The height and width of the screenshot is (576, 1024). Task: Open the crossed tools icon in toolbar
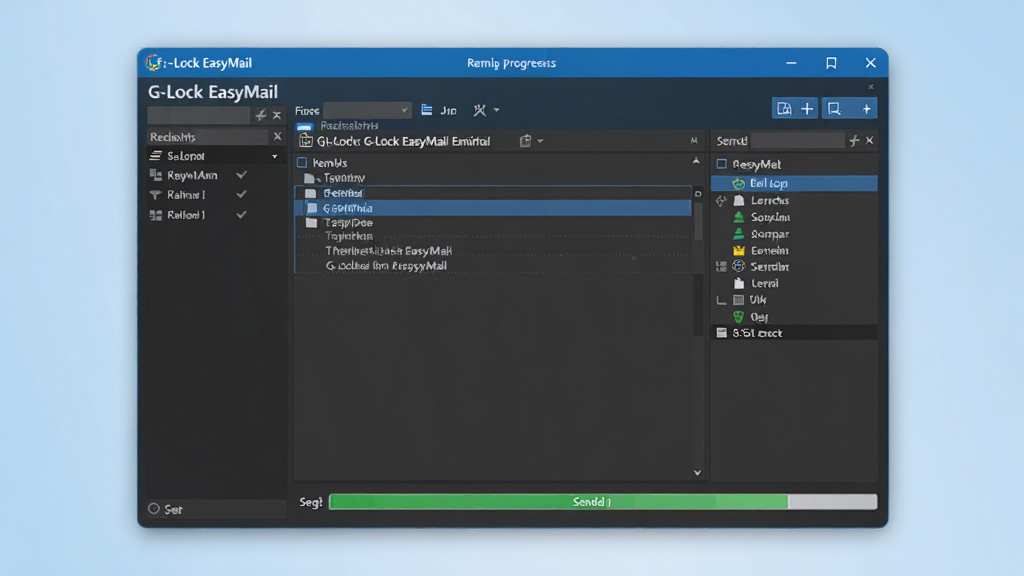[480, 110]
